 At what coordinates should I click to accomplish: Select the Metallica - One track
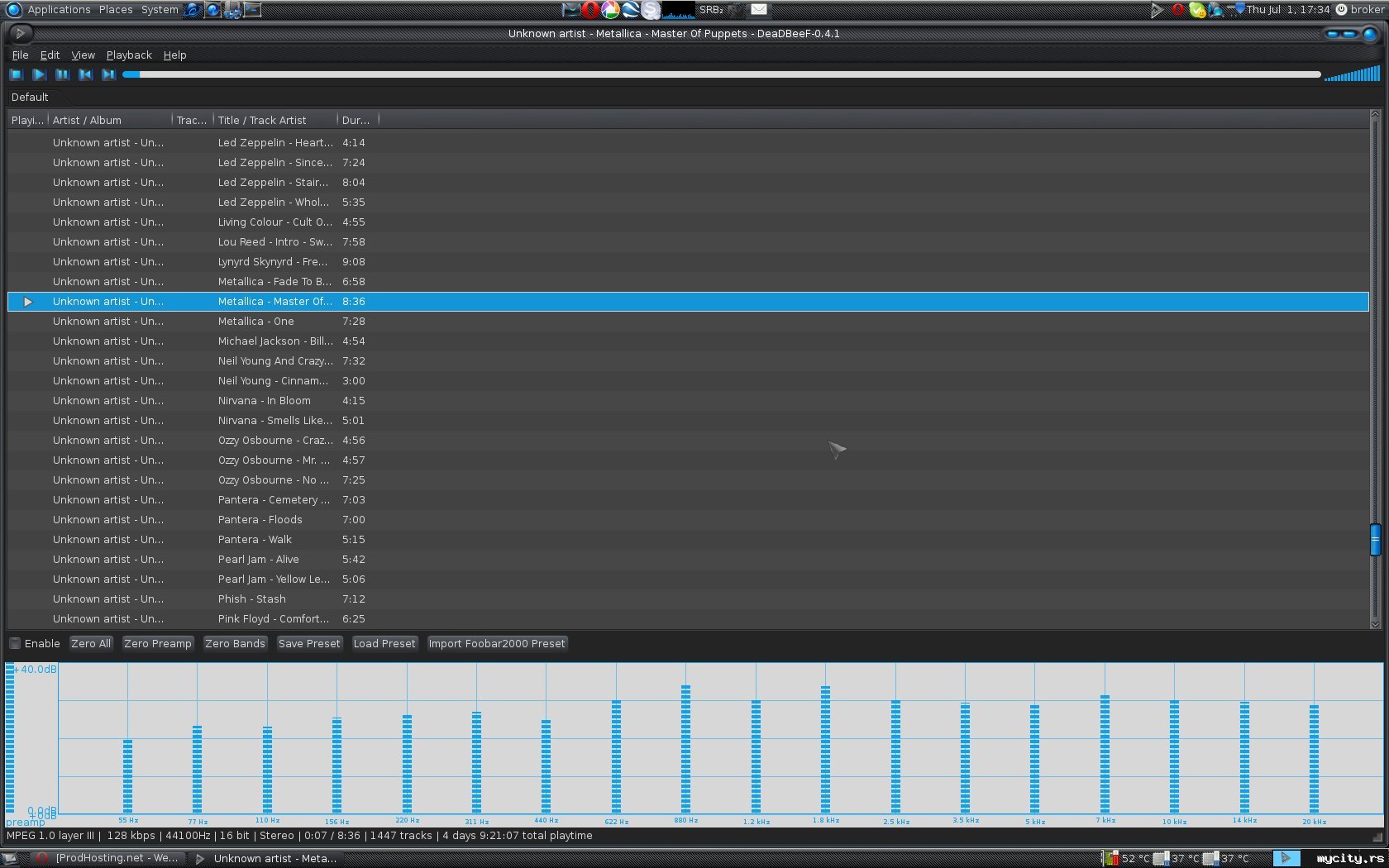(x=688, y=322)
